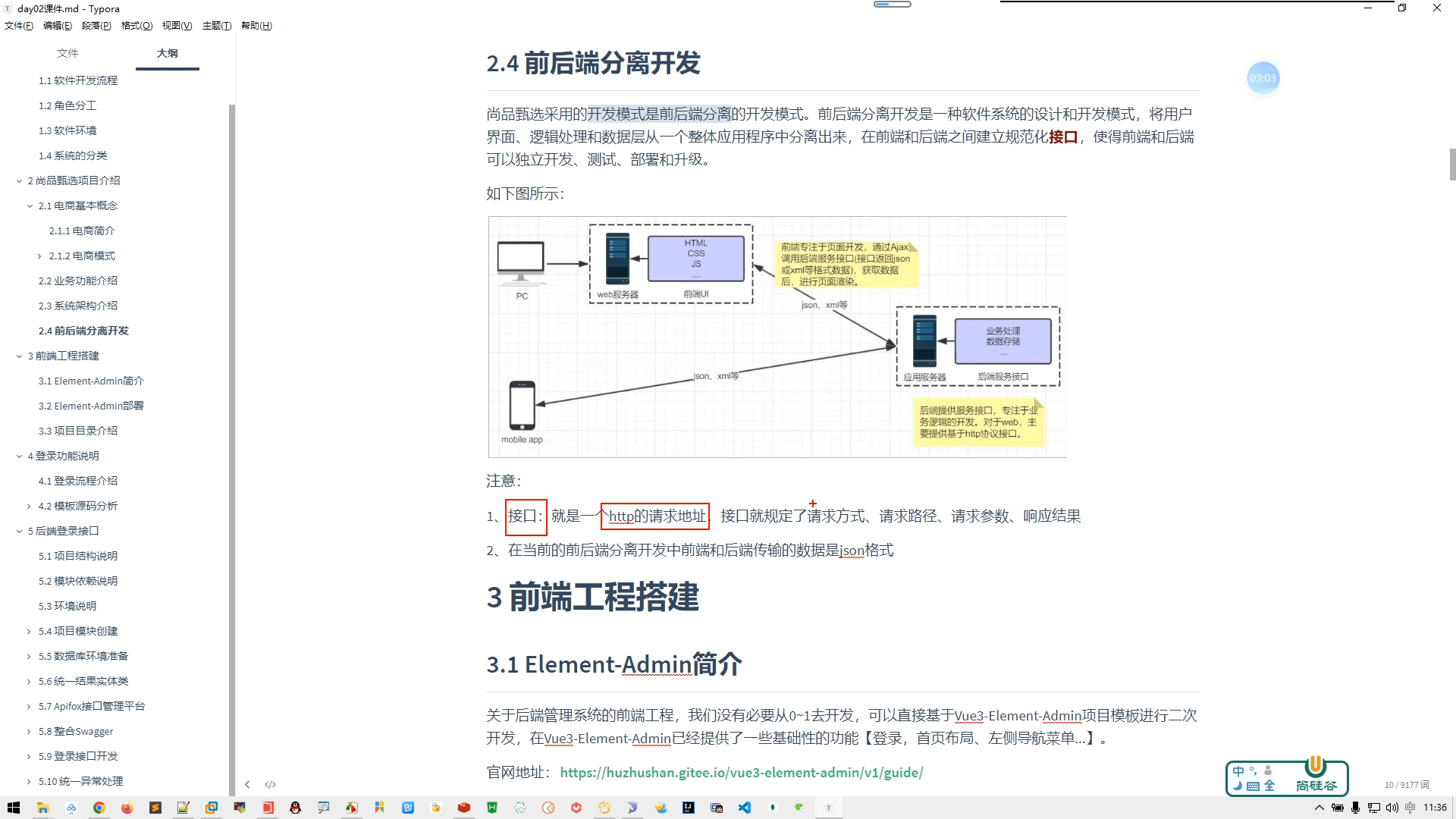
Task: Open the 格式(O) menu
Action: point(136,26)
